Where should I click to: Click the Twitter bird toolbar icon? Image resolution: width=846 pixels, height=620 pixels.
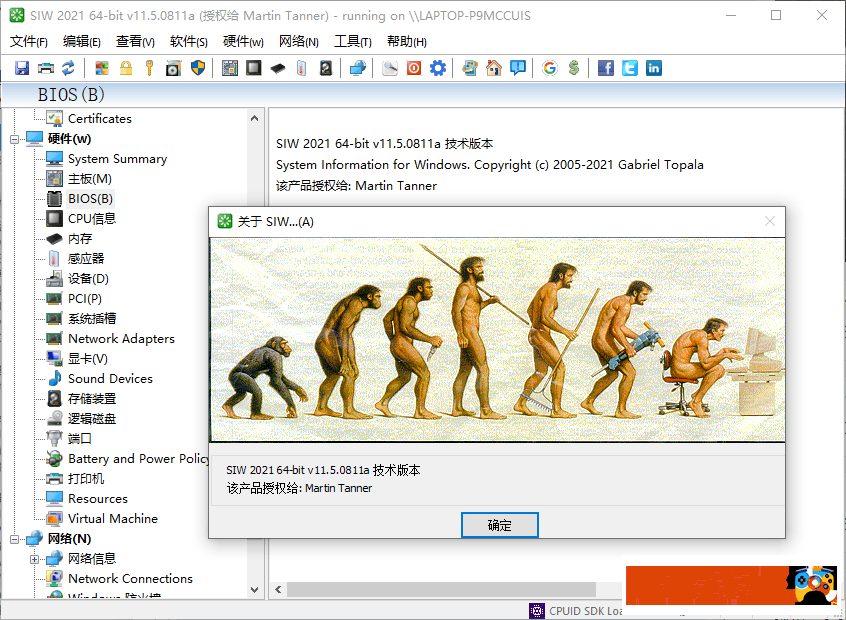[630, 68]
